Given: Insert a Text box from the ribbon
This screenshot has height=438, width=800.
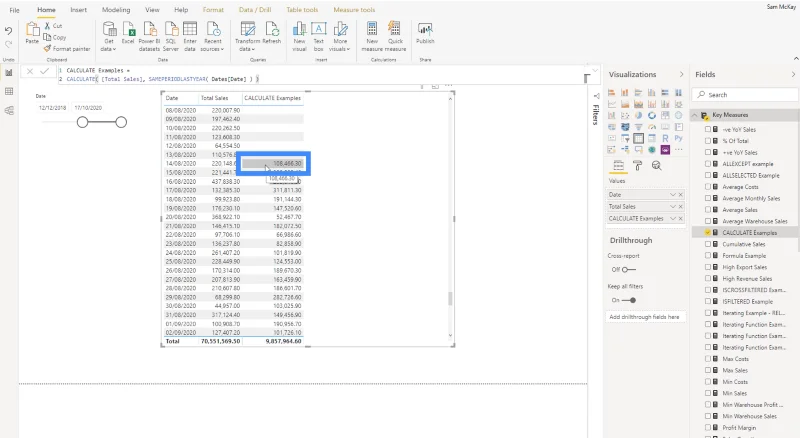Looking at the screenshot, I should point(319,36).
